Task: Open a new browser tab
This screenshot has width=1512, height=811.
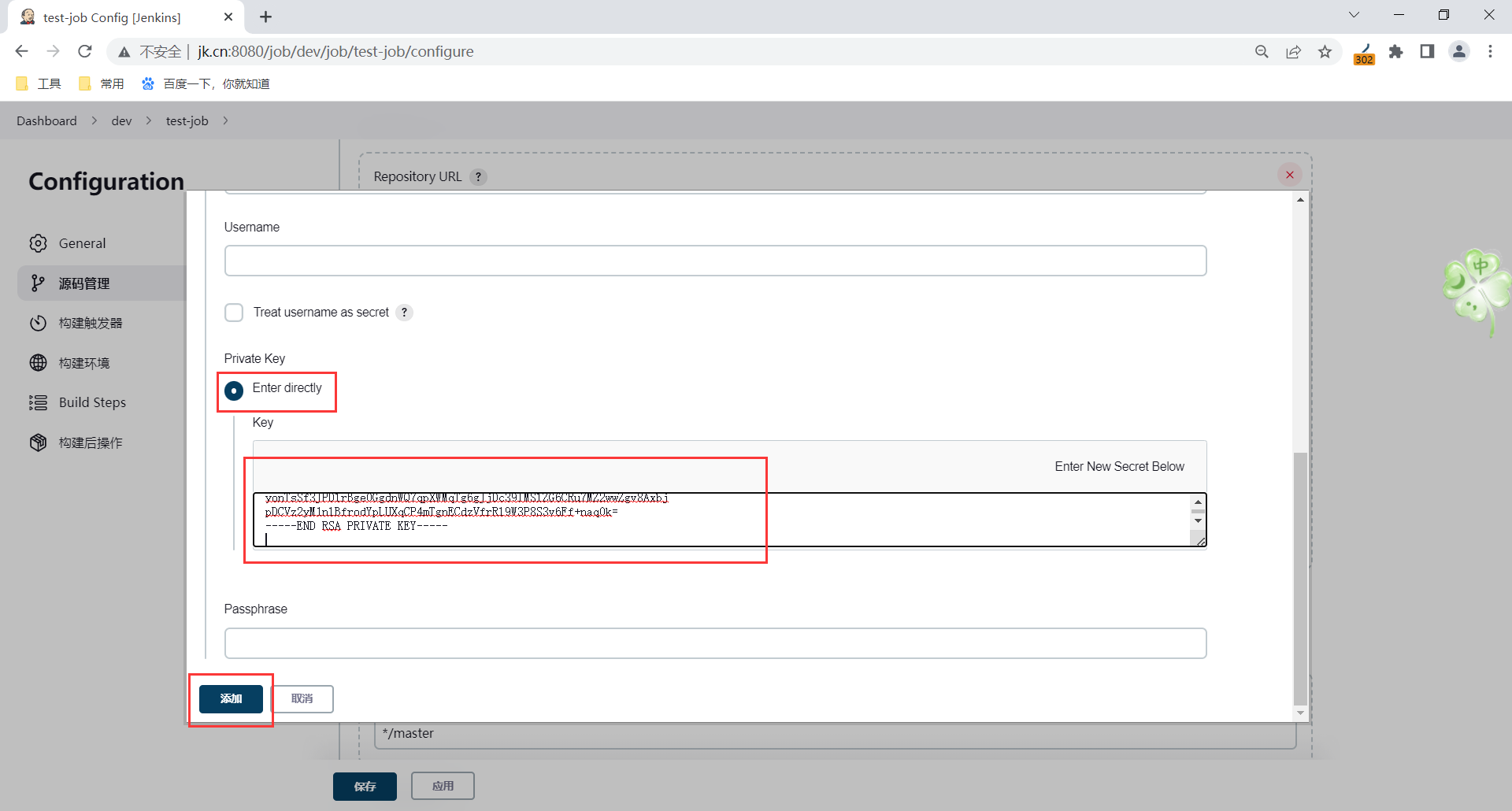Action: point(266,17)
